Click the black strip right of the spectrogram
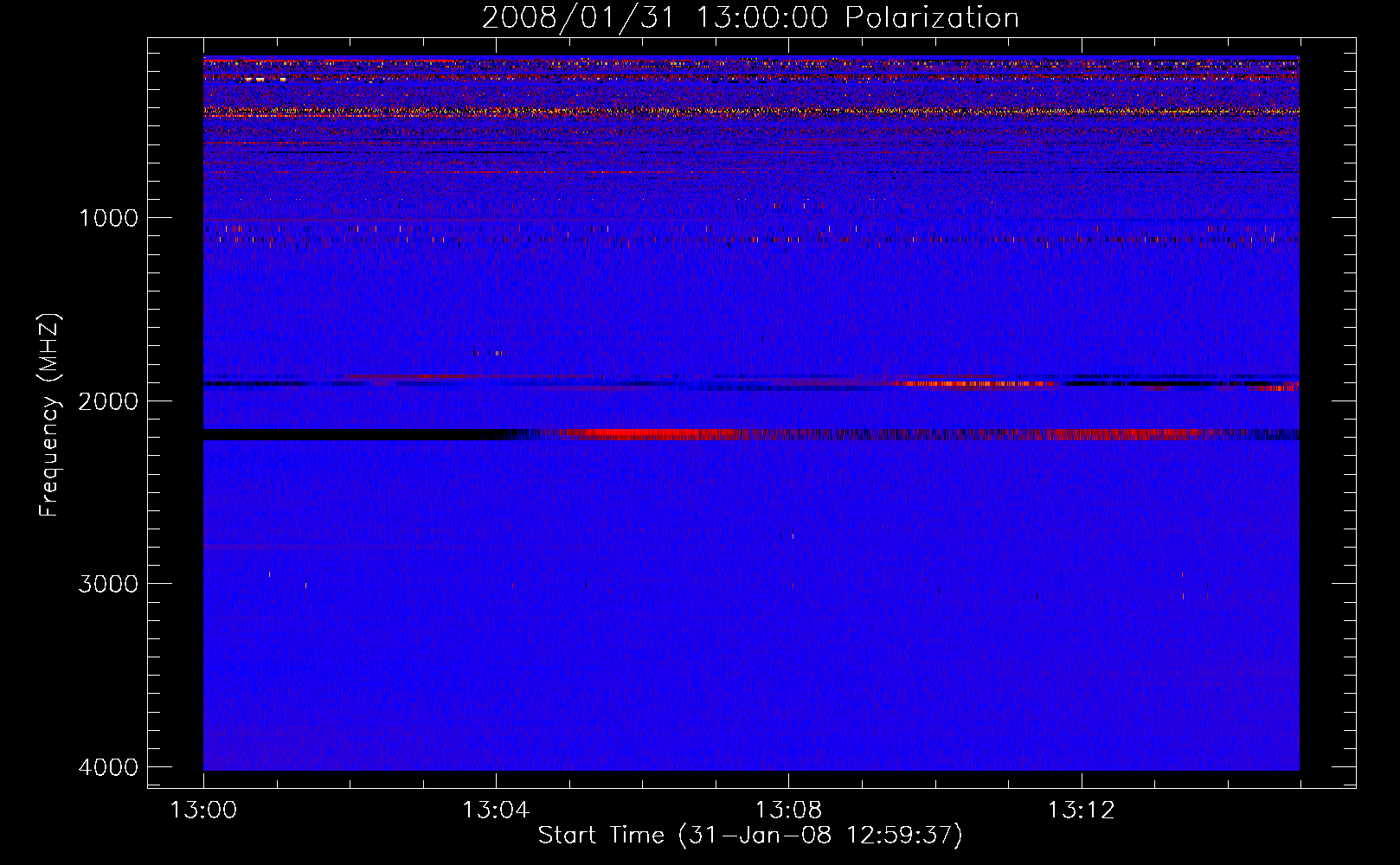 tap(1327, 413)
